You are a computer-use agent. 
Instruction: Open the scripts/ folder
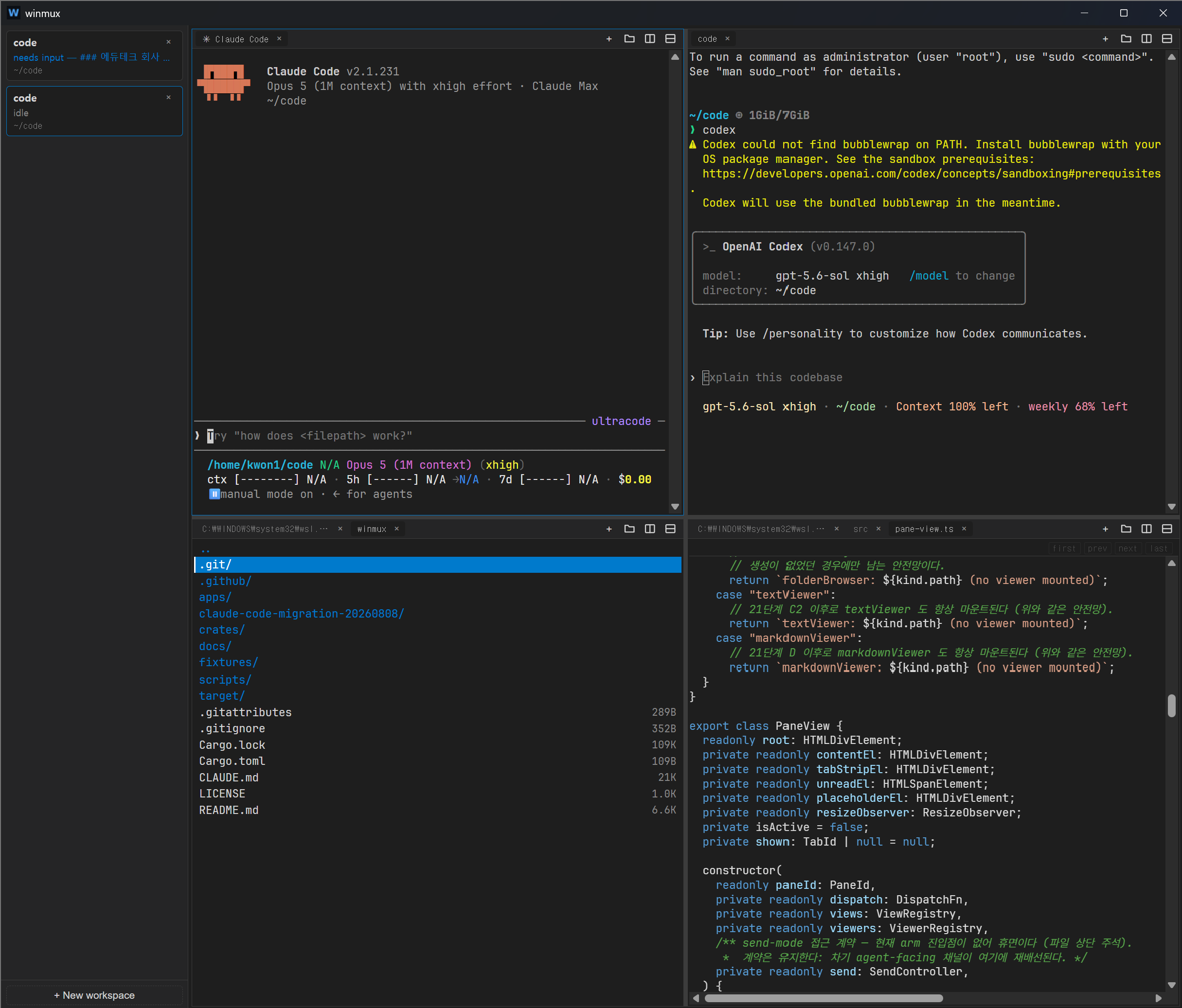click(438, 680)
